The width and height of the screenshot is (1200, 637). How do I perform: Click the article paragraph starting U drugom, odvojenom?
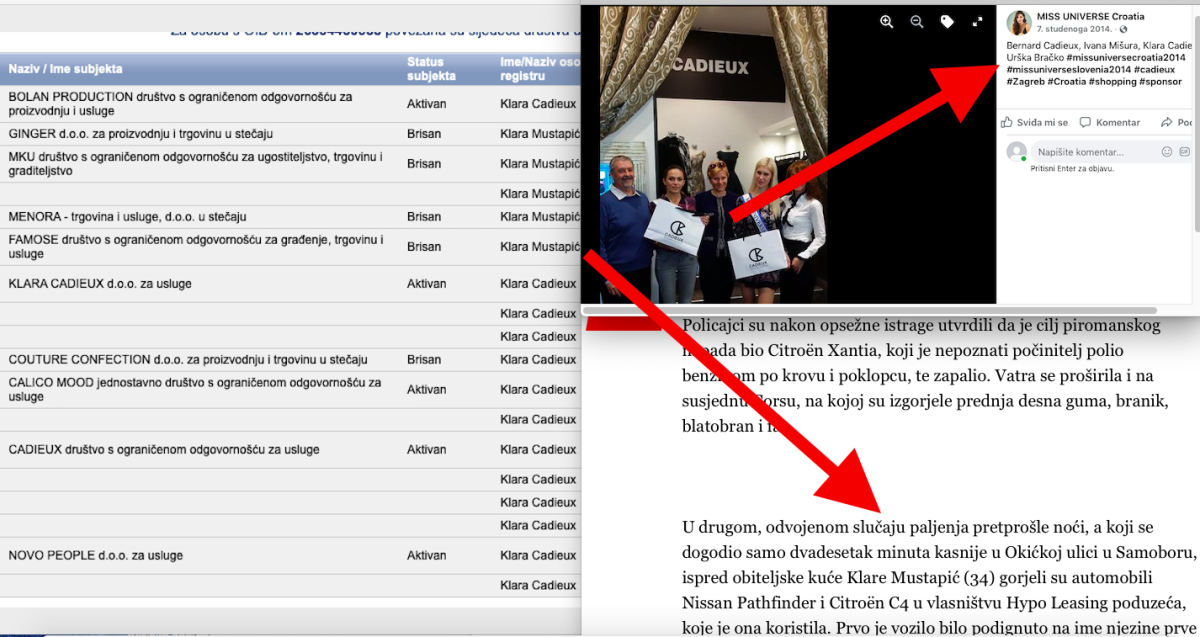(939, 578)
